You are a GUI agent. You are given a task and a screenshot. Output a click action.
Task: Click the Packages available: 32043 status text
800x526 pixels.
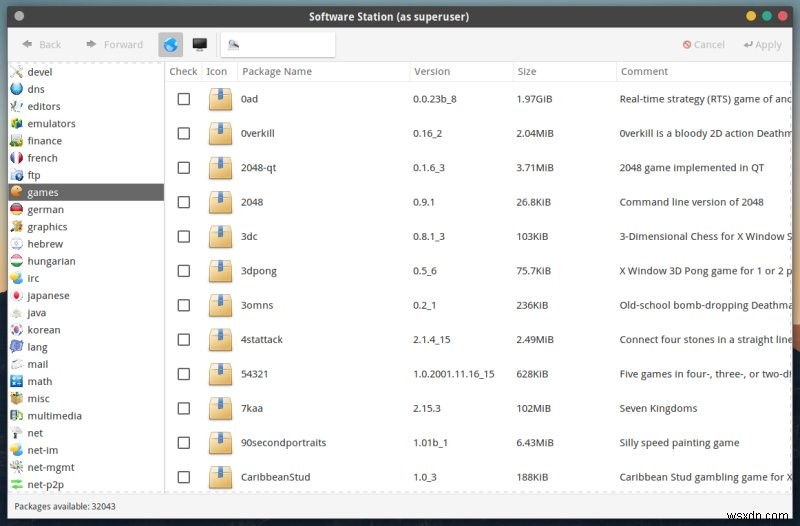tap(65, 507)
